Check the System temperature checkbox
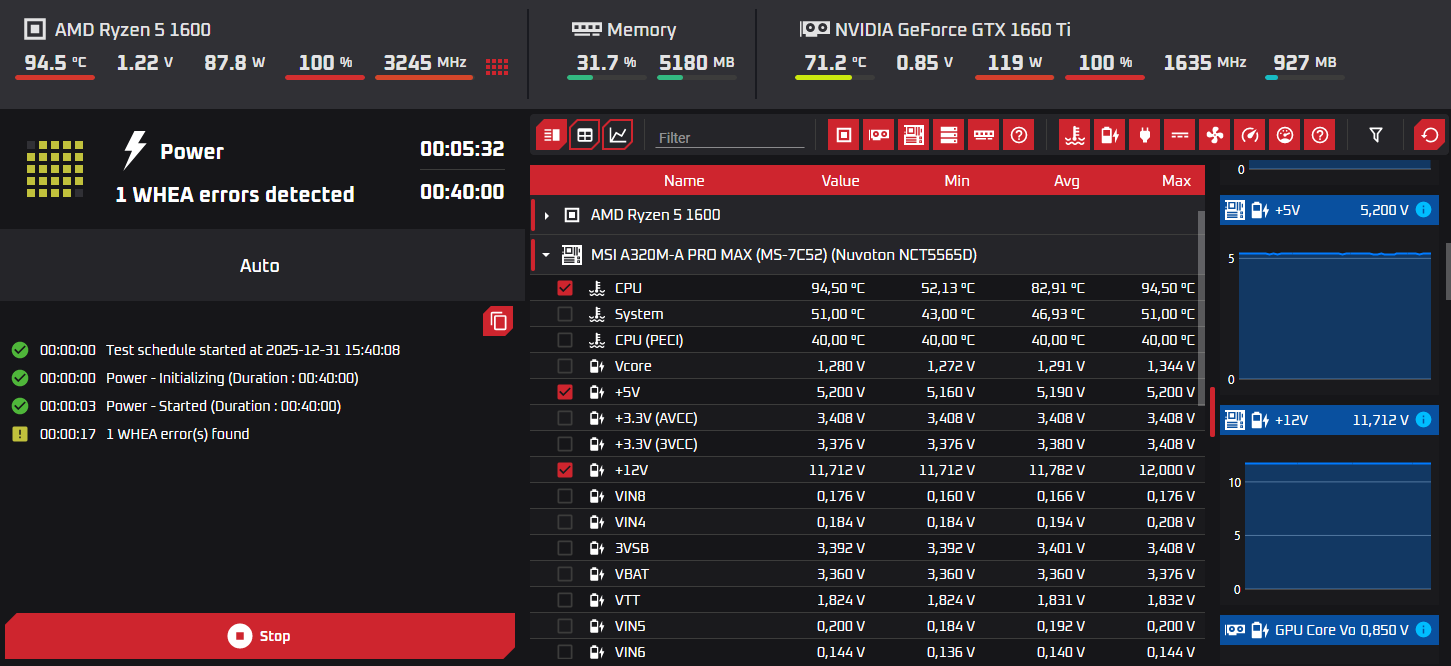Viewport: 1451px width, 666px height. 565,314
